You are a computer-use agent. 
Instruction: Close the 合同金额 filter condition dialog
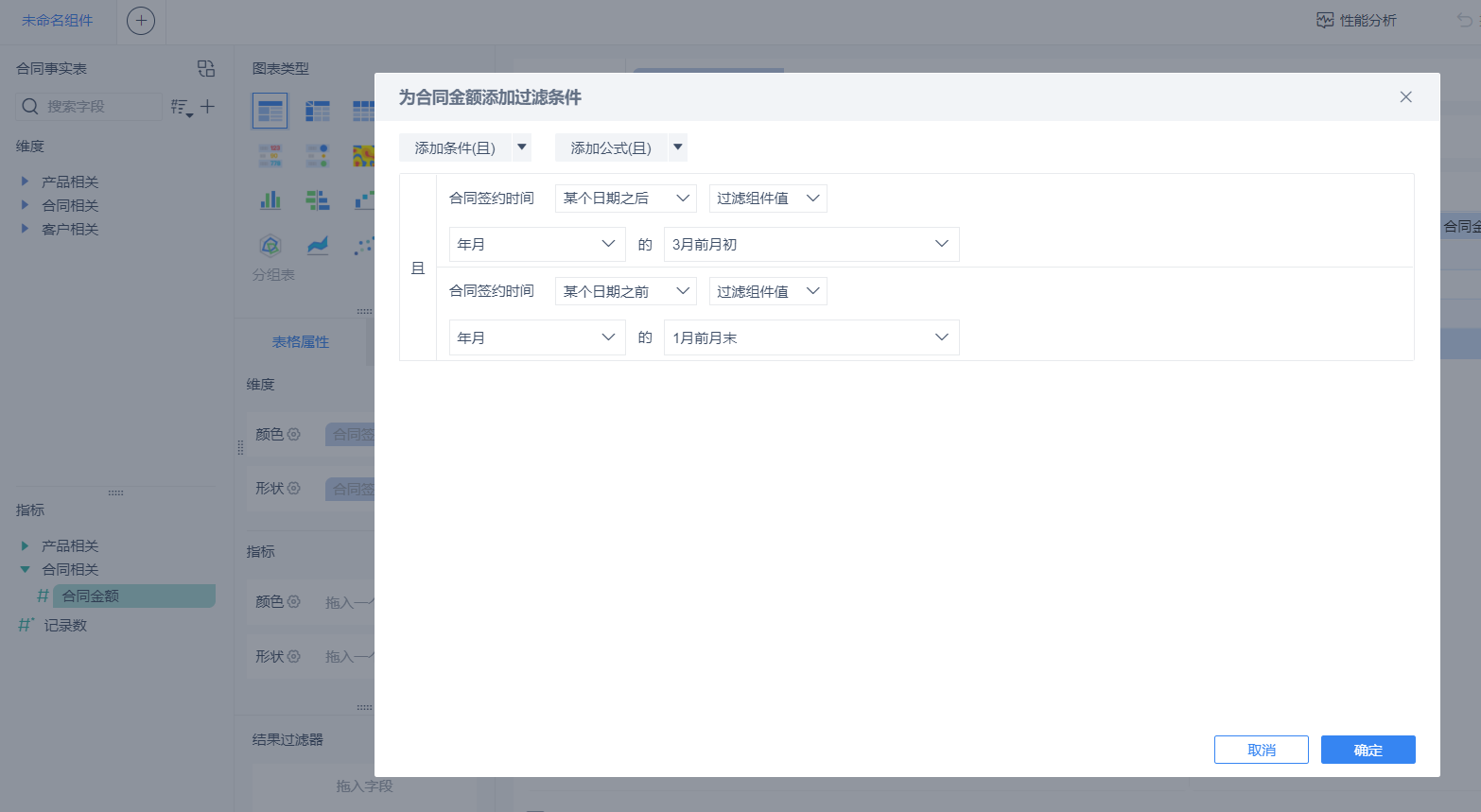1405,97
